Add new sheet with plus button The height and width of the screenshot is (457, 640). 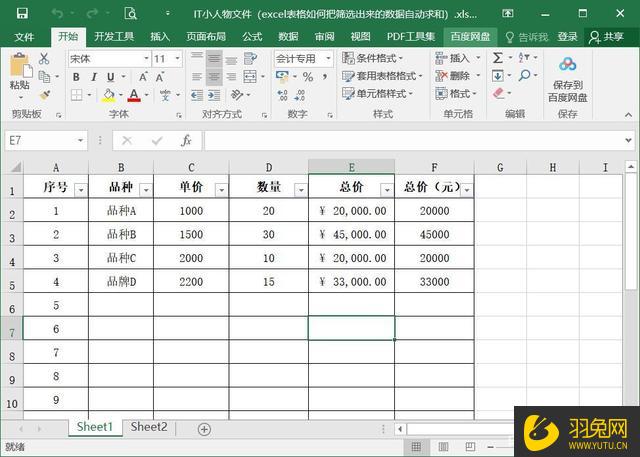click(x=204, y=429)
